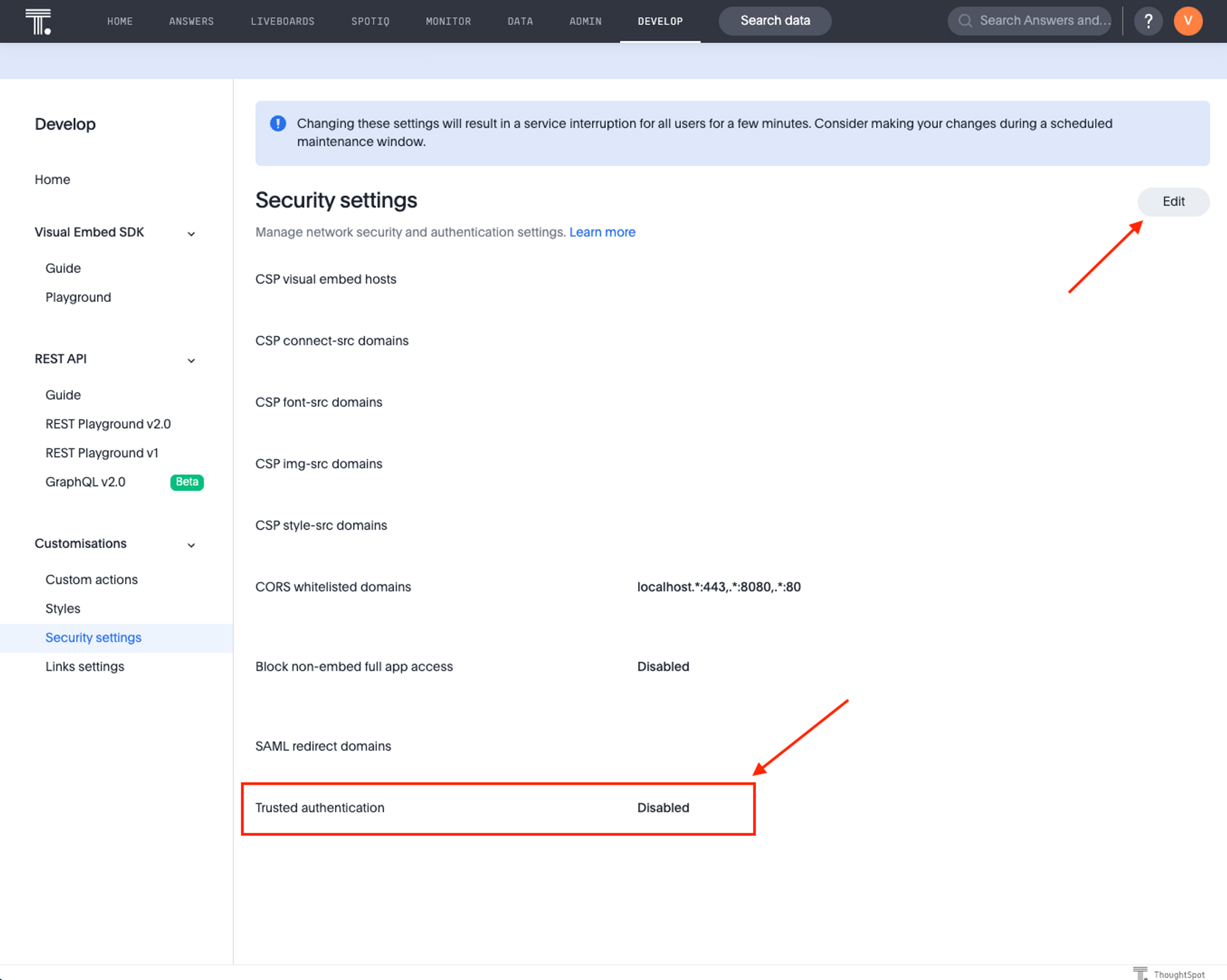Image resolution: width=1227 pixels, height=980 pixels.
Task: Open Custom actions in sidebar
Action: coord(91,579)
